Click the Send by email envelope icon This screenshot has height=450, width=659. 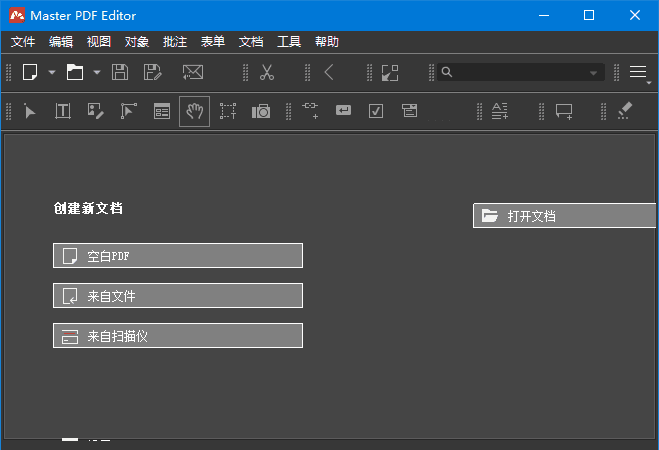193,72
